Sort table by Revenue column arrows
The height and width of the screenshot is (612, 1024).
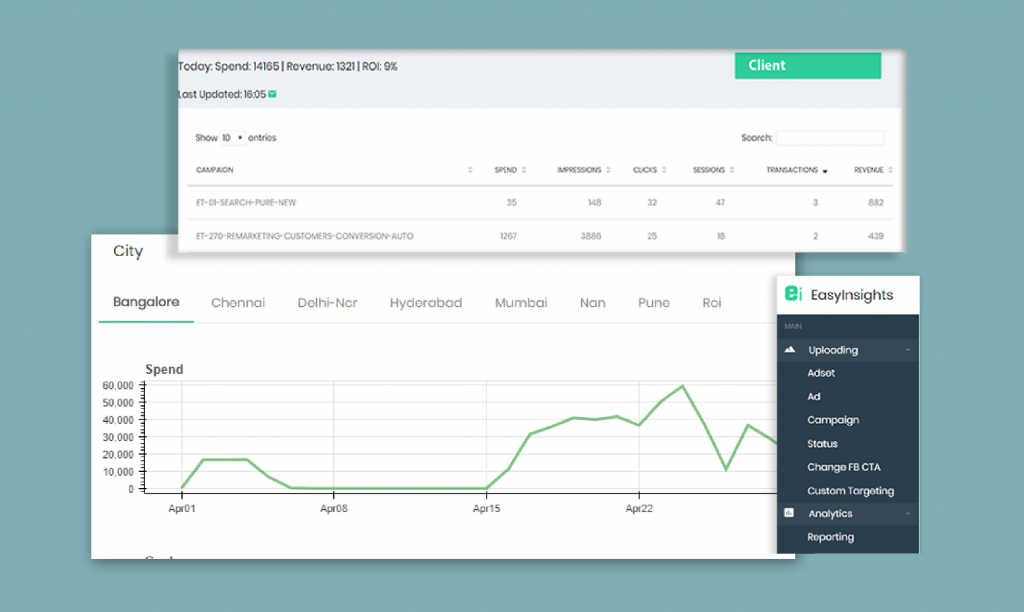pos(891,170)
